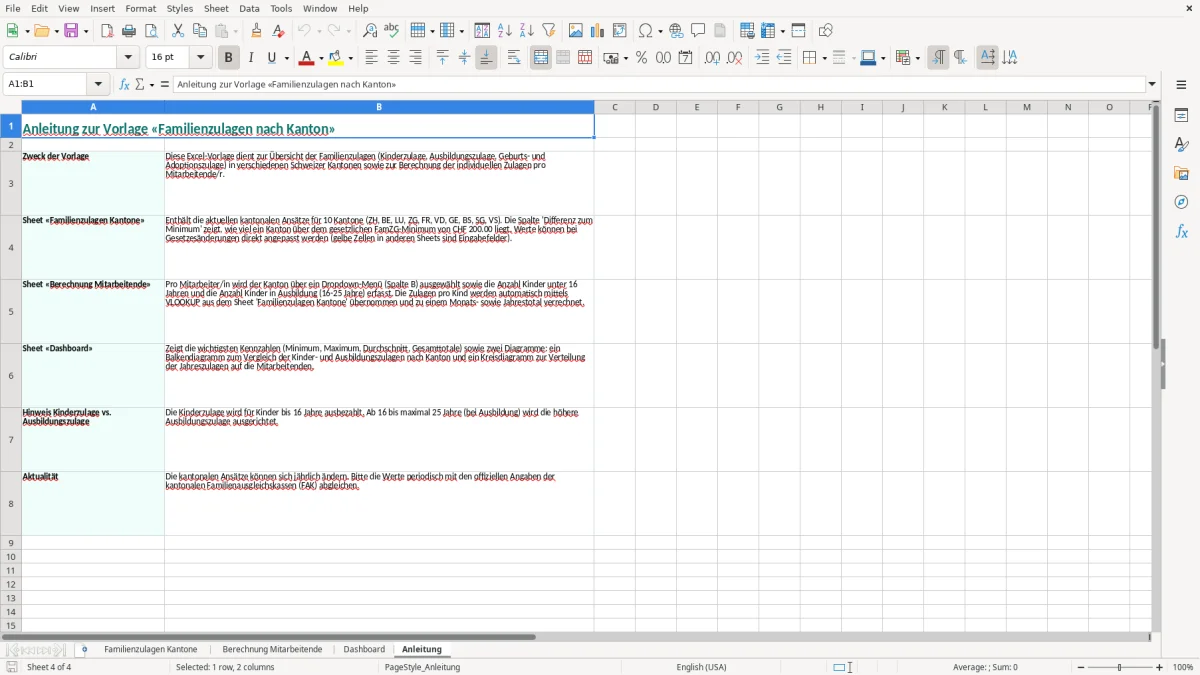Toggle Underline formatting
The image size is (1200, 675).
click(272, 58)
